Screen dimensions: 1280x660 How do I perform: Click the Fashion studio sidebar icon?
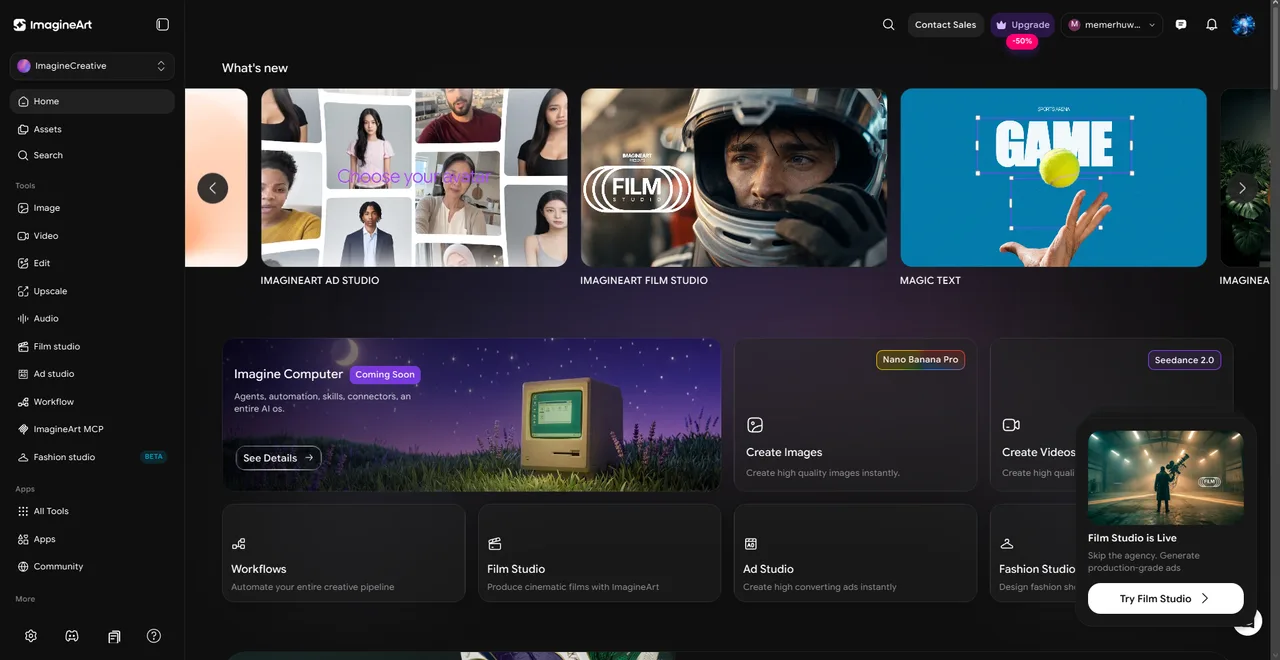pos(23,457)
